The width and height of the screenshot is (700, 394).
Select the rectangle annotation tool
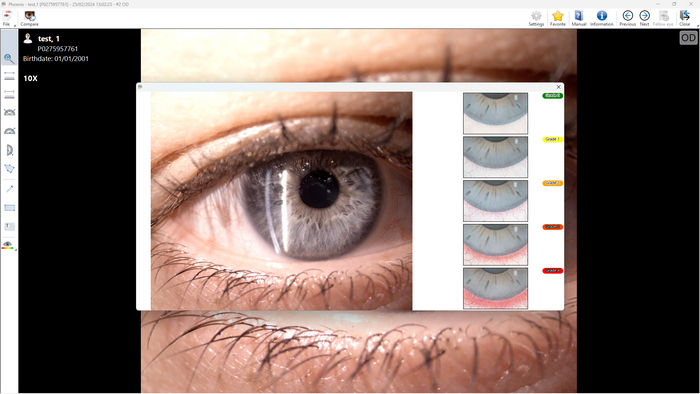coord(9,208)
